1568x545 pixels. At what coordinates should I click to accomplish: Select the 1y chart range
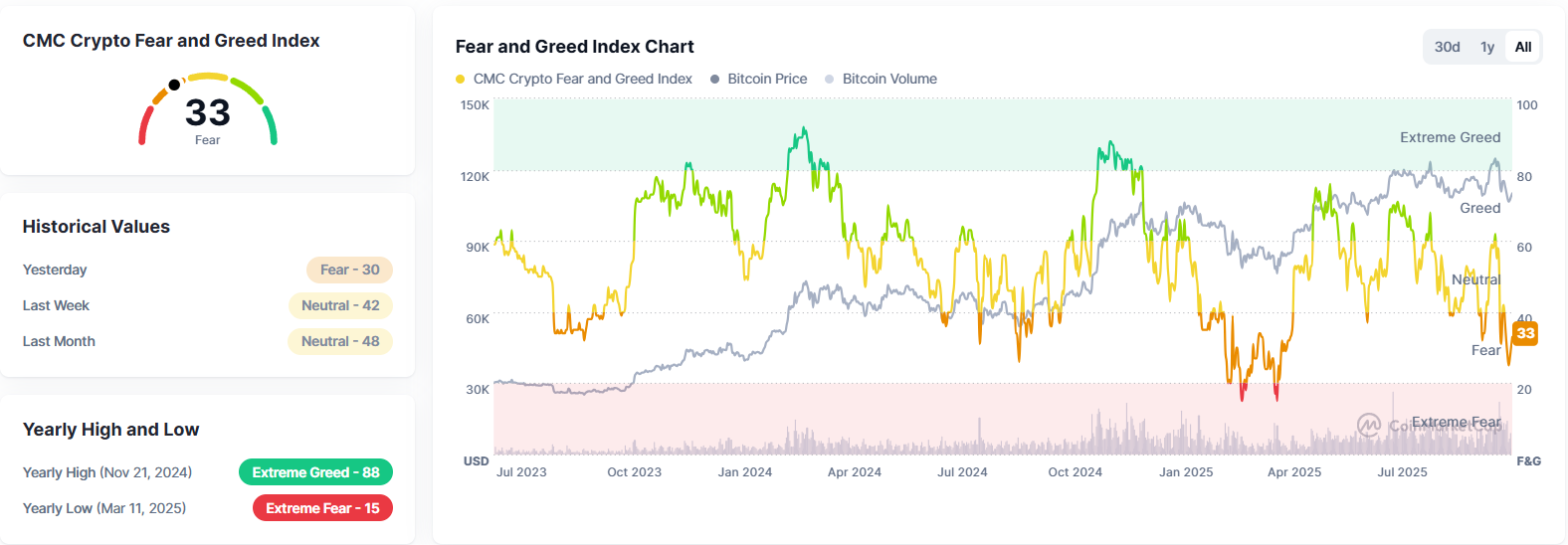pyautogui.click(x=1487, y=47)
